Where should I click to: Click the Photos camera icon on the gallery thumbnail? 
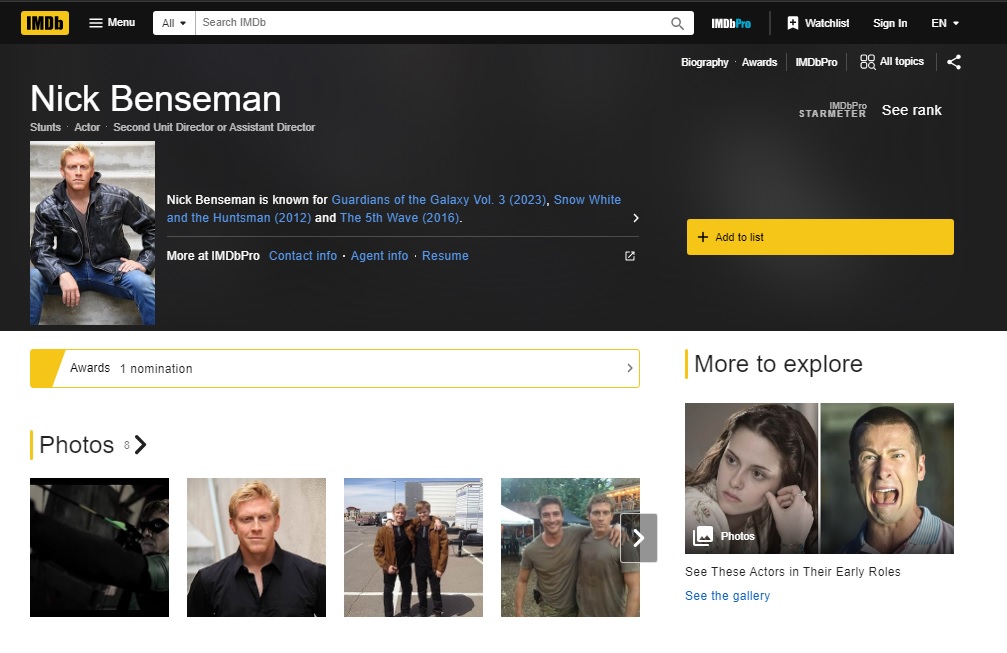click(x=702, y=536)
